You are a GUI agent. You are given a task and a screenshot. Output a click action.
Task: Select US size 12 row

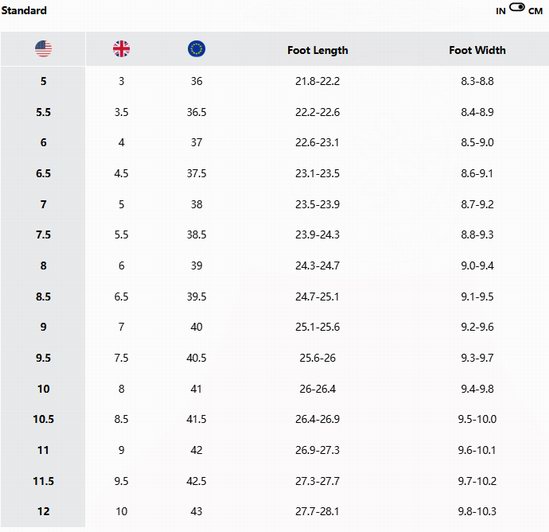pyautogui.click(x=274, y=511)
